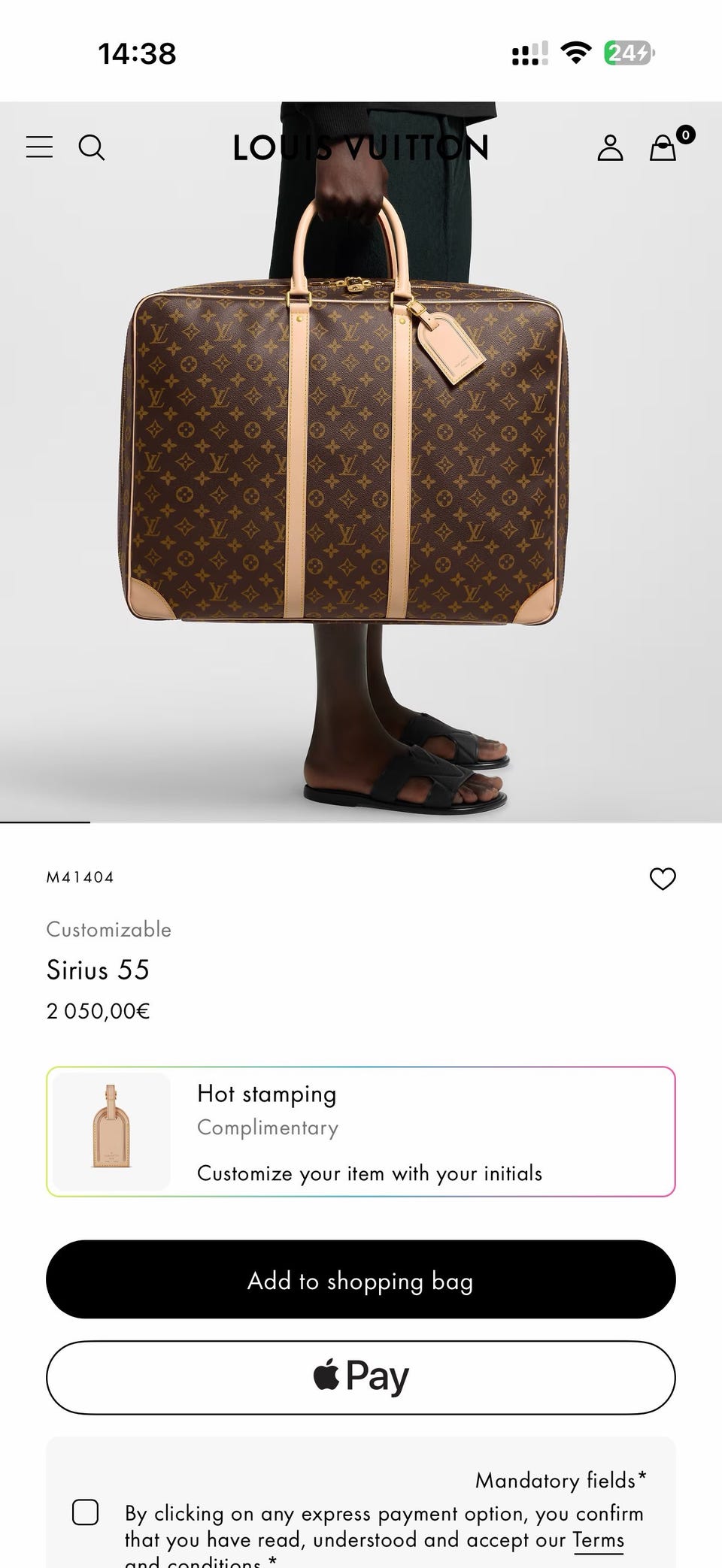
Task: Open the hamburger navigation menu
Action: [x=39, y=147]
